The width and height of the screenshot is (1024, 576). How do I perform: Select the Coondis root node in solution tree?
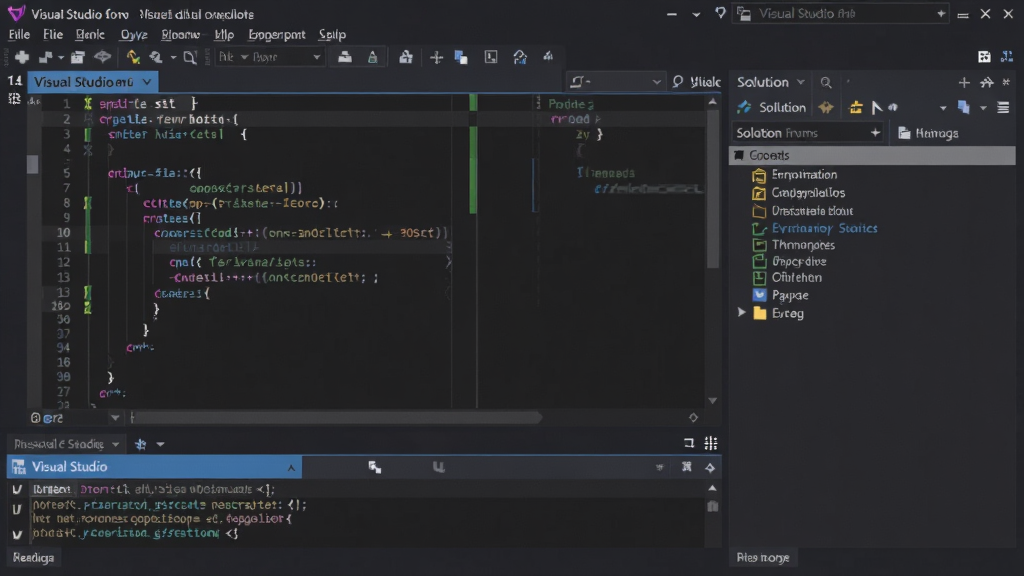872,155
